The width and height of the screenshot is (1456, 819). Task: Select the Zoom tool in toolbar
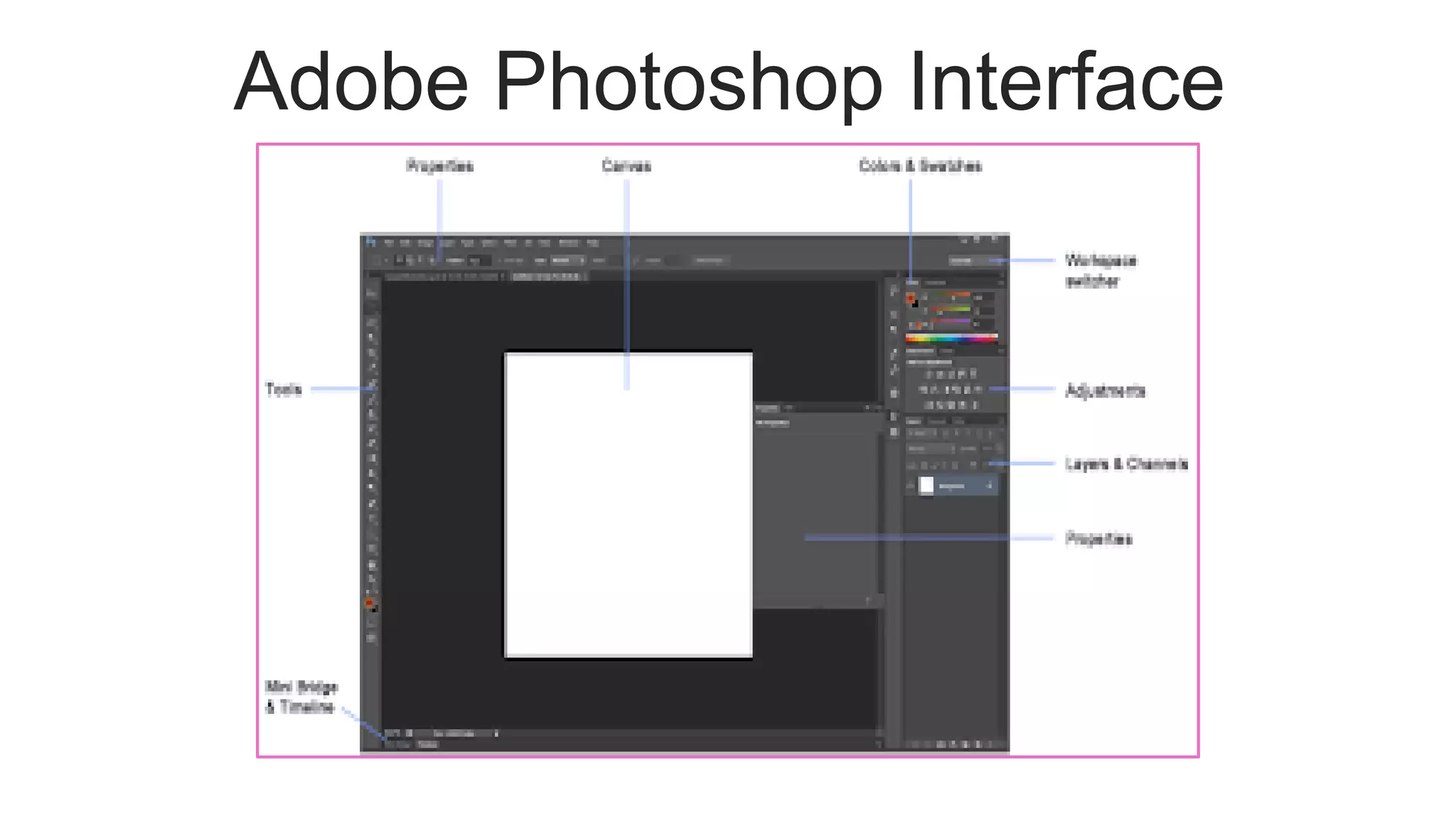371,579
